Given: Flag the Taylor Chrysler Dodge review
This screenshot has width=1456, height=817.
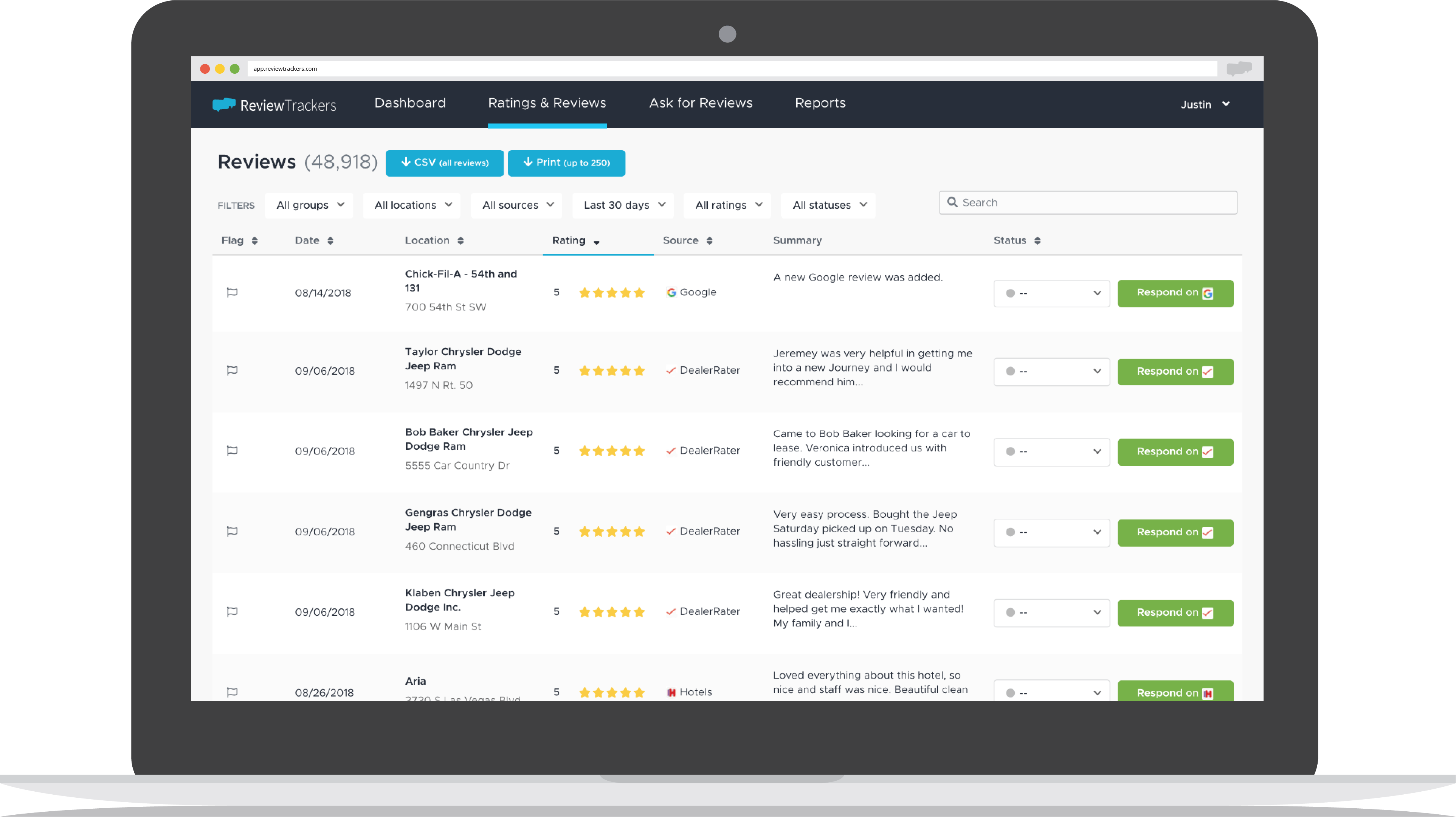Looking at the screenshot, I should pyautogui.click(x=232, y=371).
